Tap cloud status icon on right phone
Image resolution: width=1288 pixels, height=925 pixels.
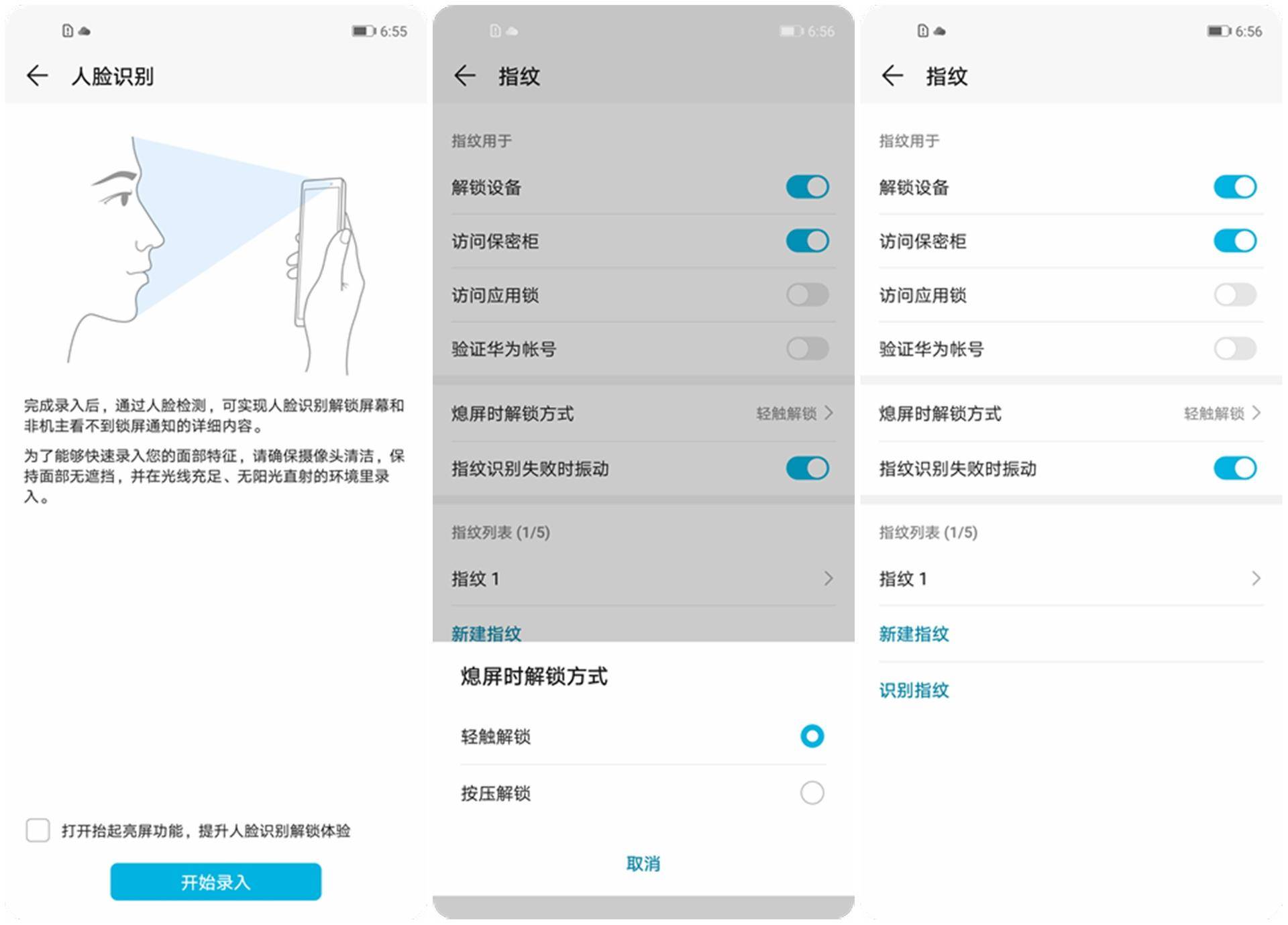[x=940, y=31]
